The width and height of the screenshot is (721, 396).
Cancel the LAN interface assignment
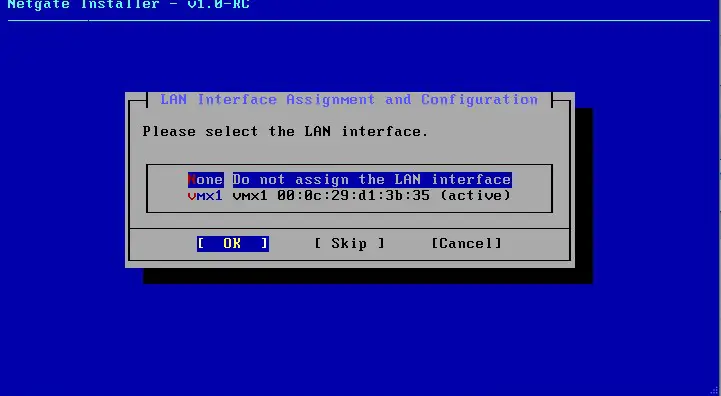(x=466, y=243)
